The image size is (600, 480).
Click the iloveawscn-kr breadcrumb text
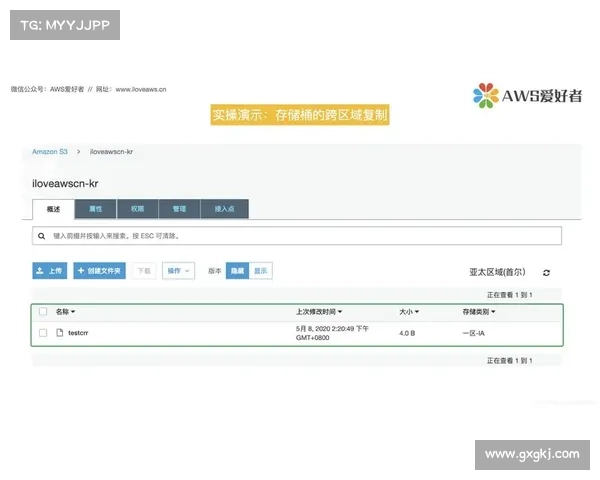click(111, 152)
